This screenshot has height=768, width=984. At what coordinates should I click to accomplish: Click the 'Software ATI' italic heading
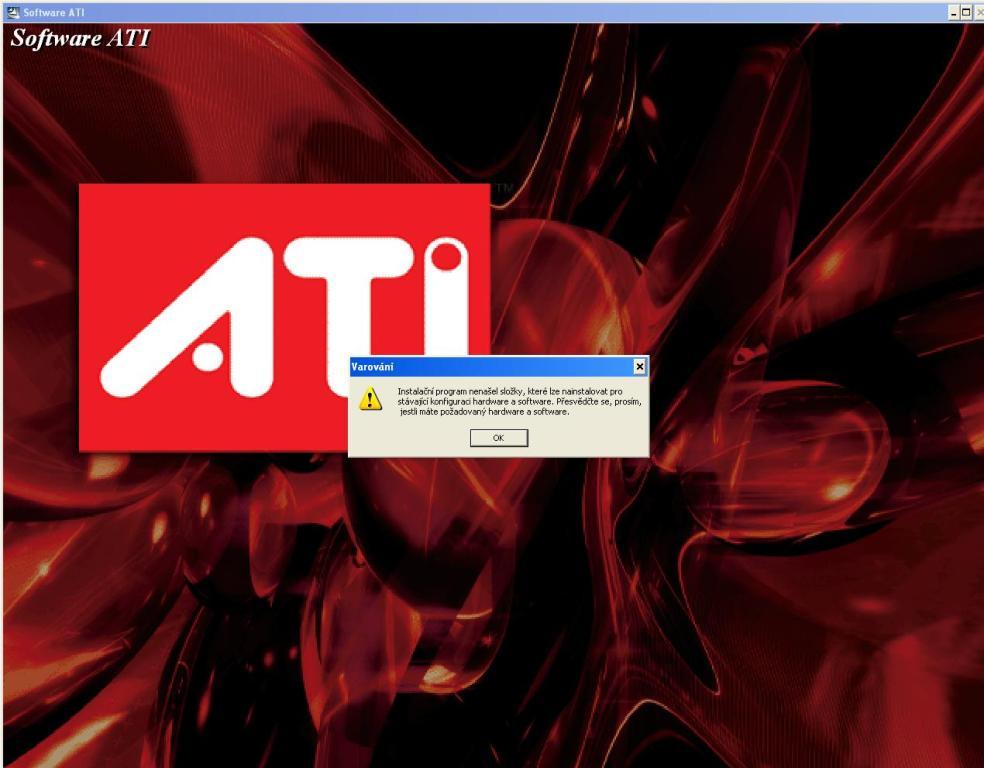(x=80, y=38)
